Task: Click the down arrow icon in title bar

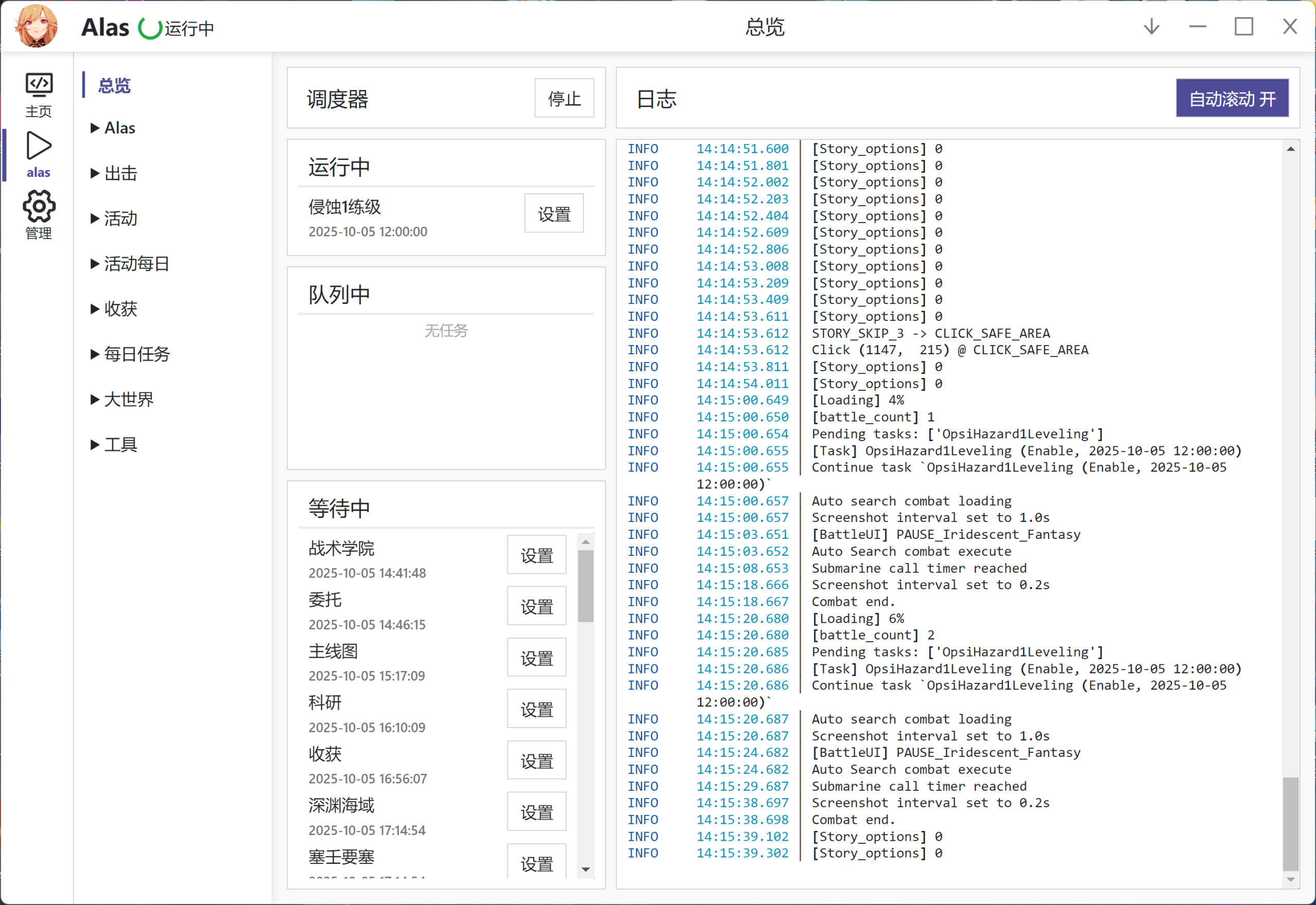Action: (x=1151, y=27)
